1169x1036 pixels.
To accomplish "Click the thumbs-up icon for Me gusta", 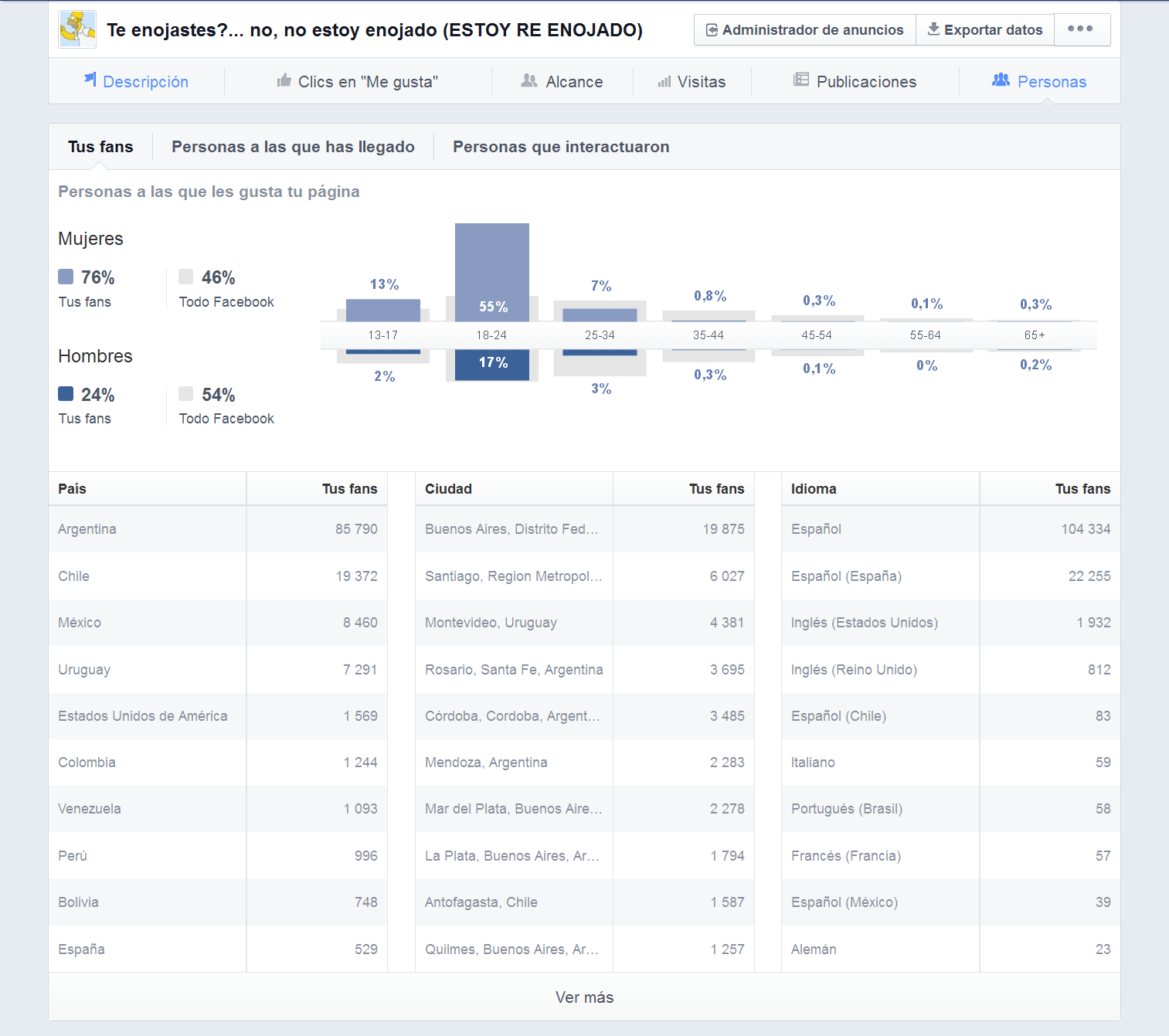I will click(284, 80).
